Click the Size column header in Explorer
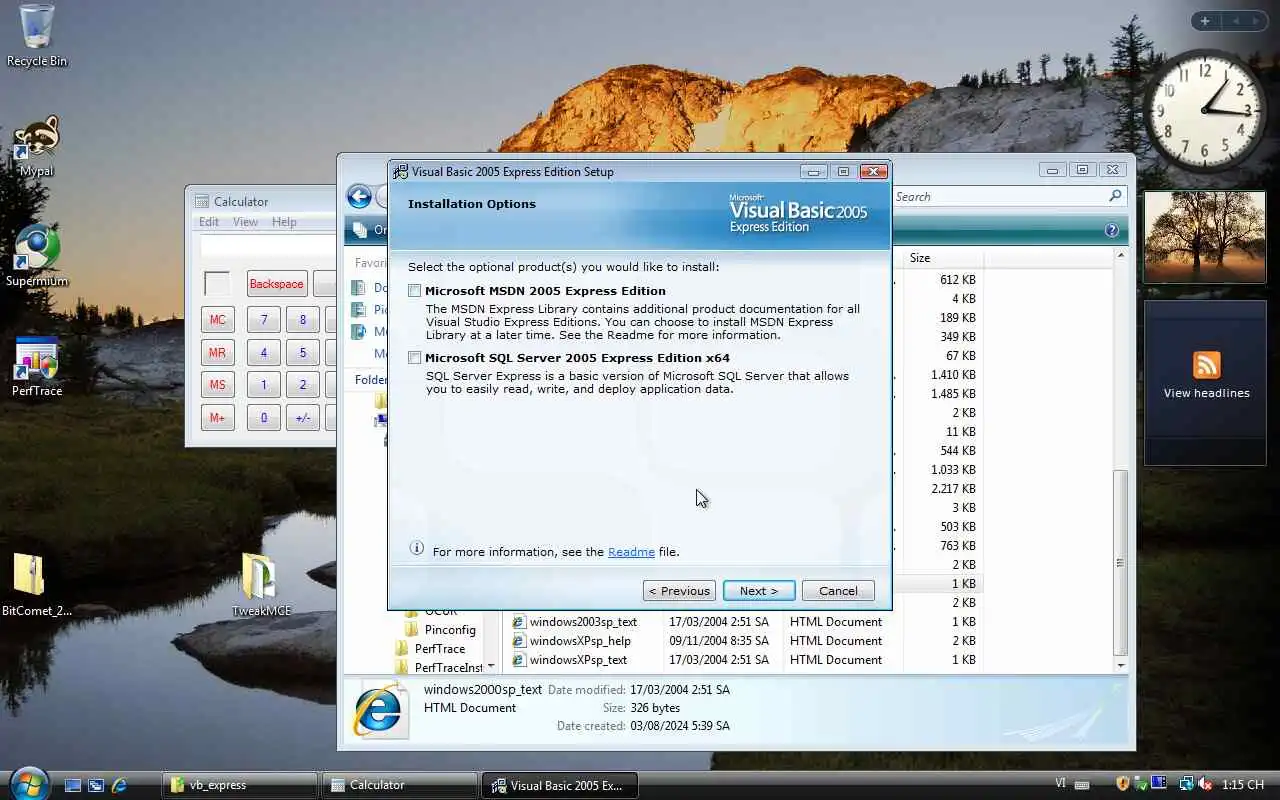 point(943,258)
